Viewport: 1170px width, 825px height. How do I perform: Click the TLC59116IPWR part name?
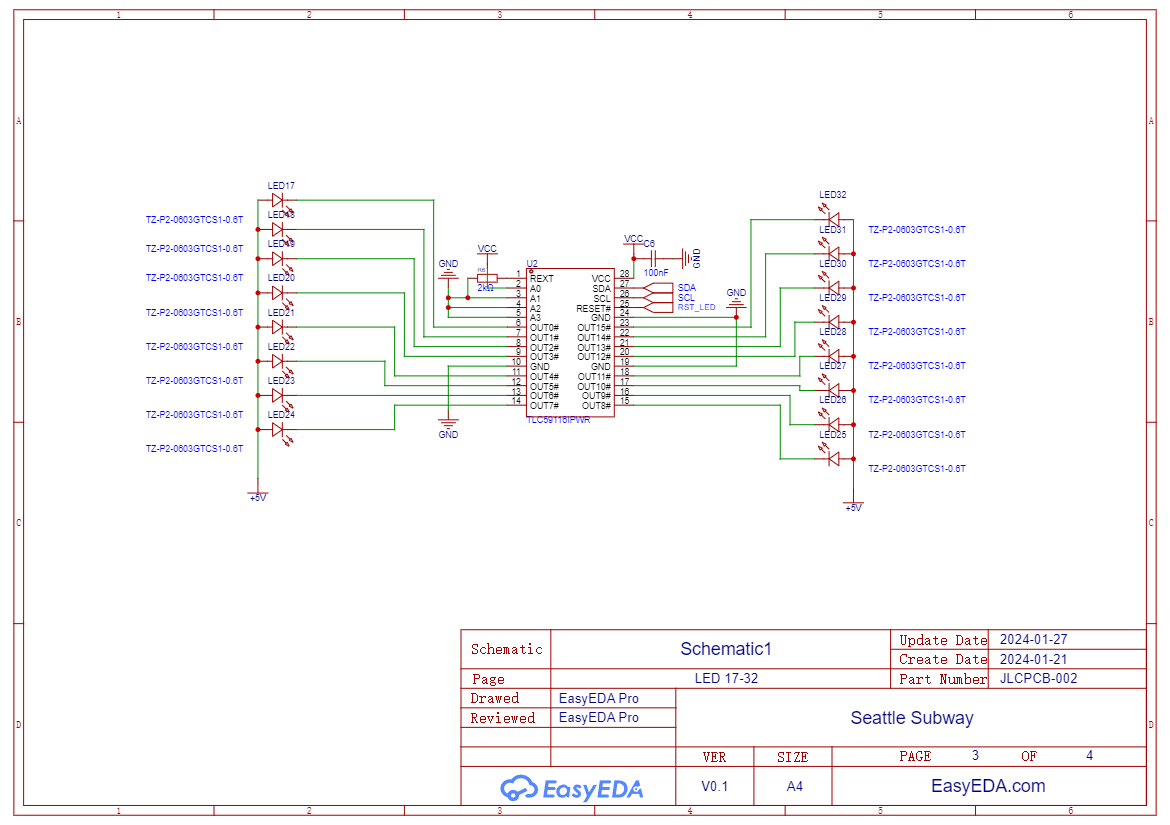pyautogui.click(x=558, y=420)
